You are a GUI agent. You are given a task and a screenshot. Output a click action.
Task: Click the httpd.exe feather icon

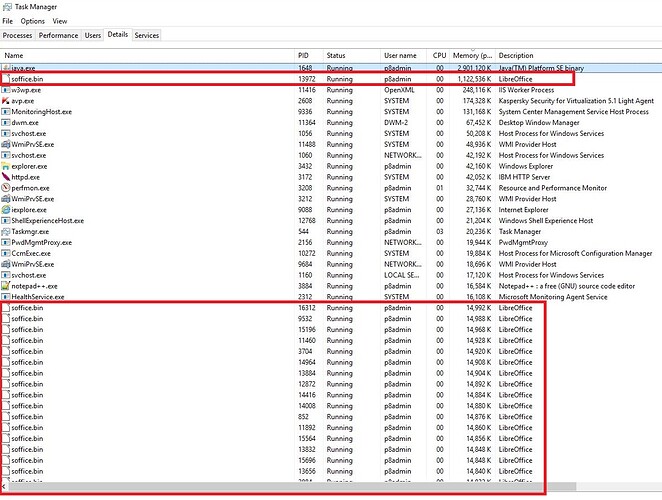5,177
